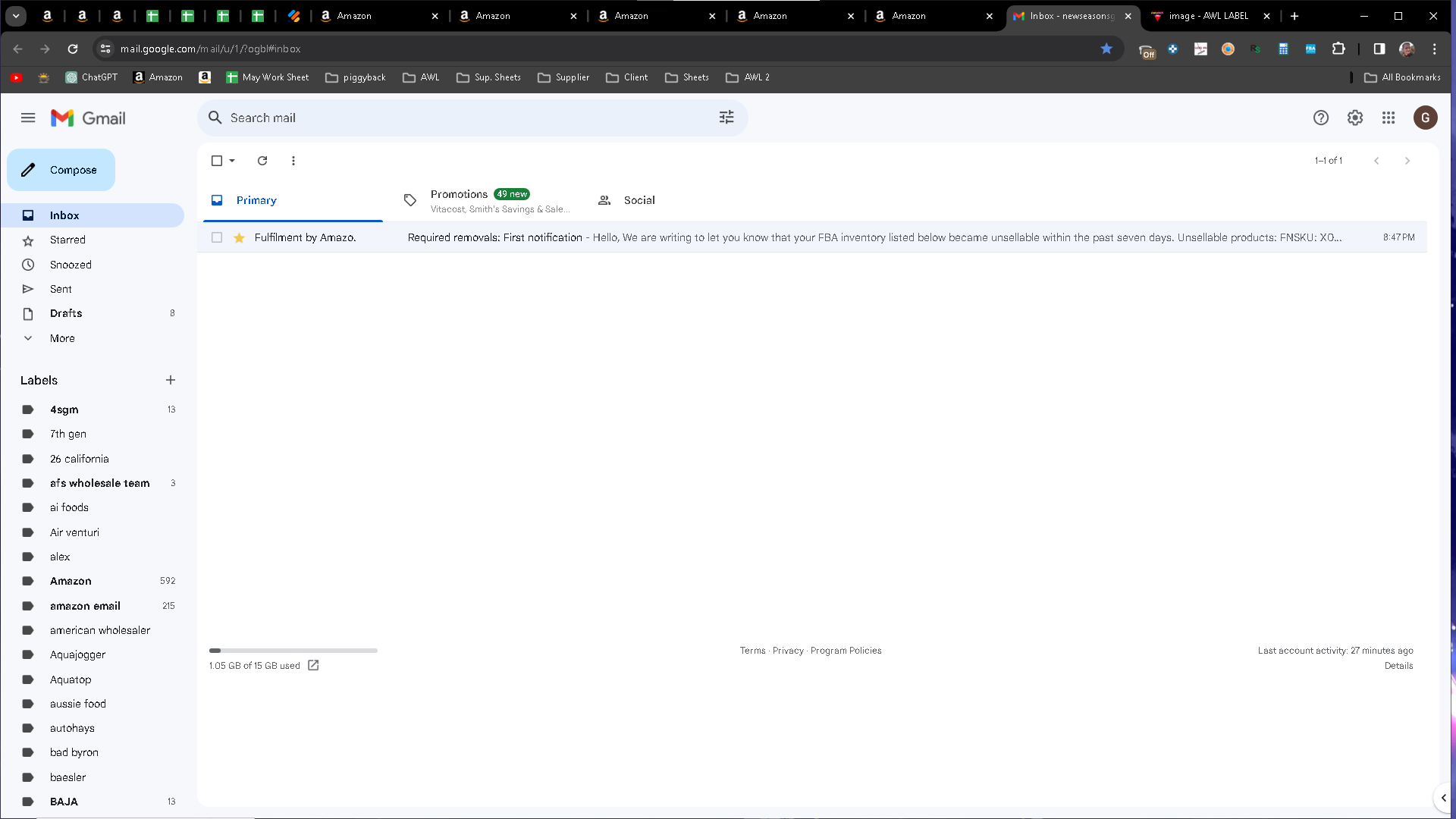
Task: Show search options filter icon
Action: tap(726, 117)
